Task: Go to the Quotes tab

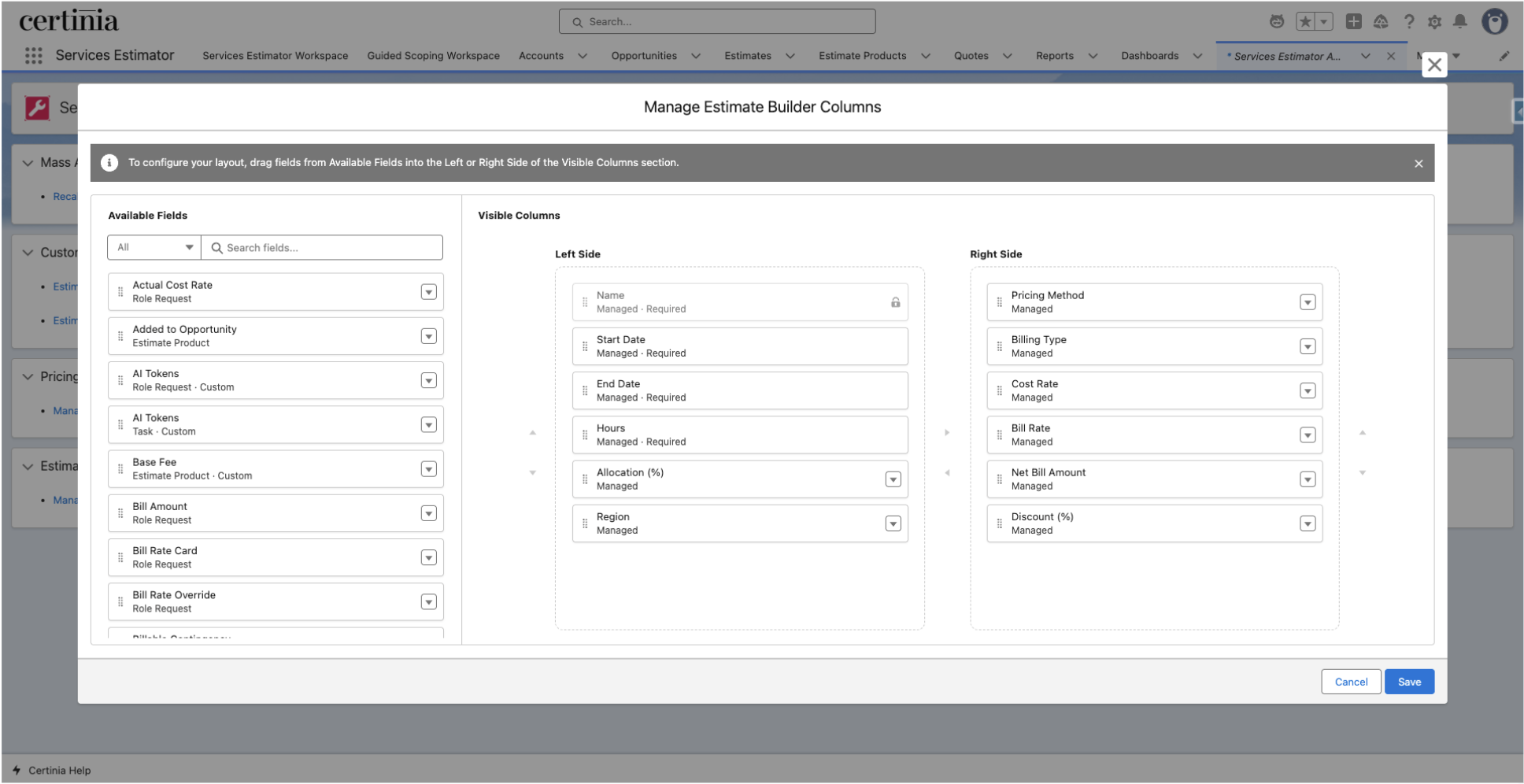Action: 971,56
